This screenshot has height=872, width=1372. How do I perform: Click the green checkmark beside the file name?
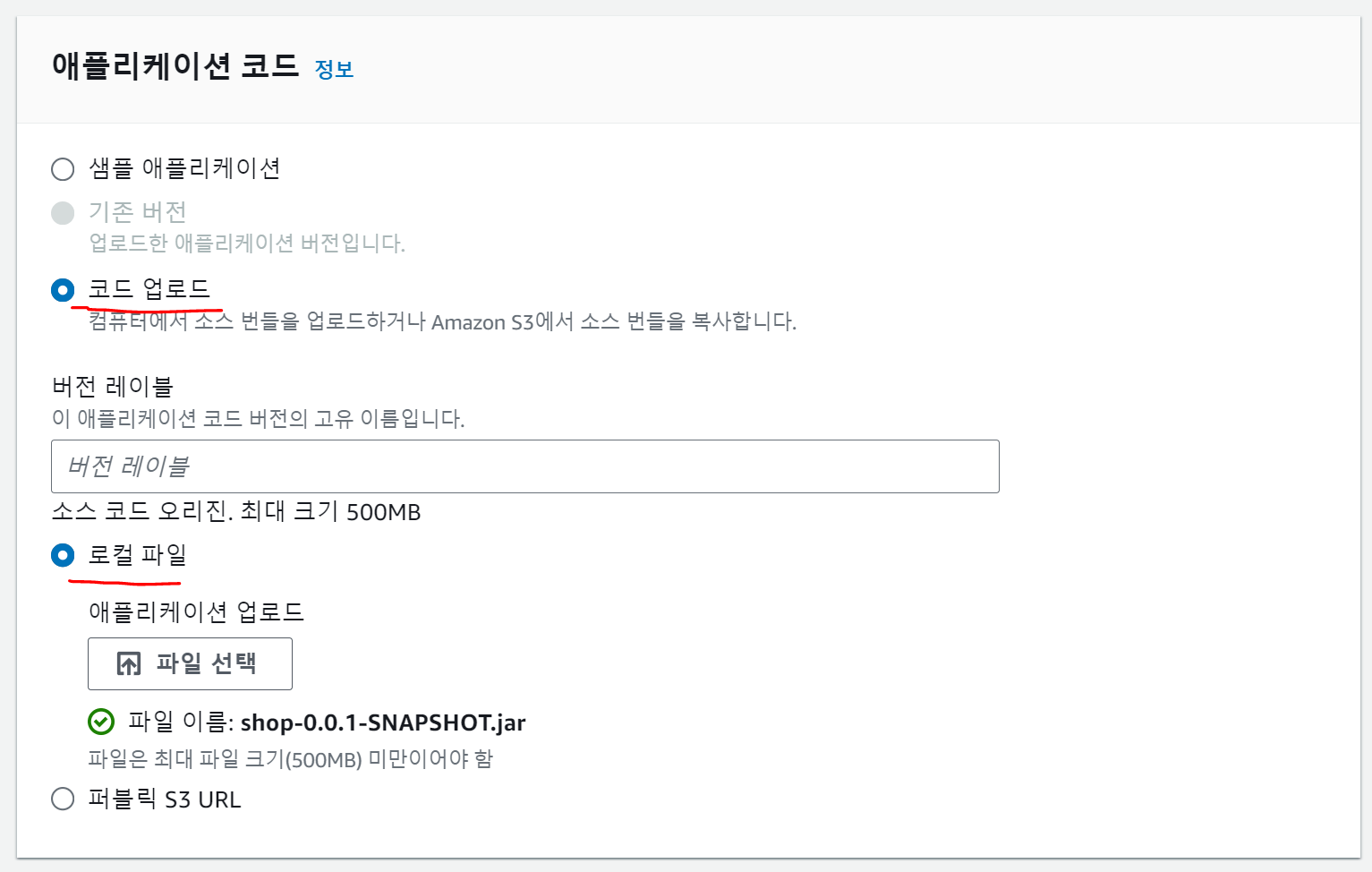(101, 722)
